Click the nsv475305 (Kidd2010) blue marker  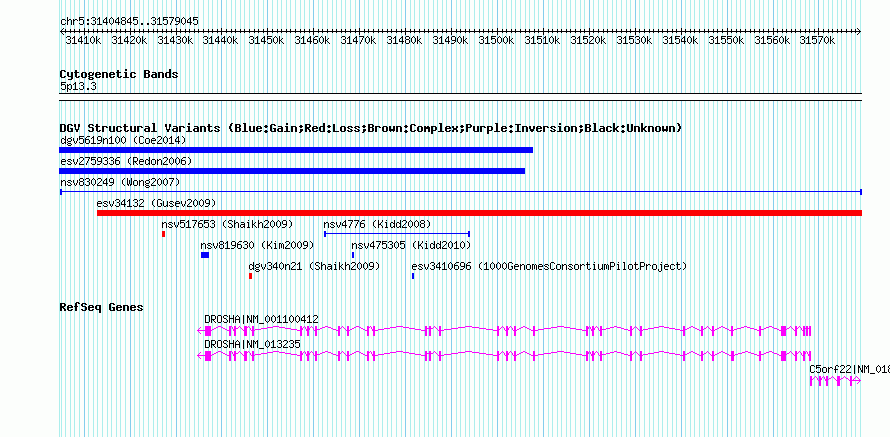pos(353,255)
